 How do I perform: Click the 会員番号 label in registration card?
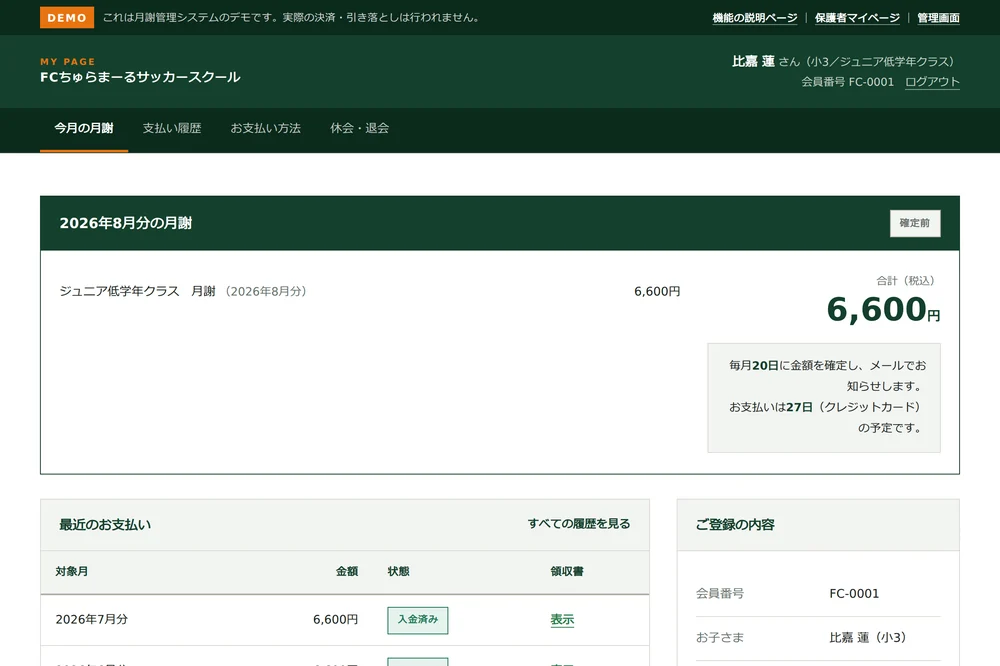point(719,594)
